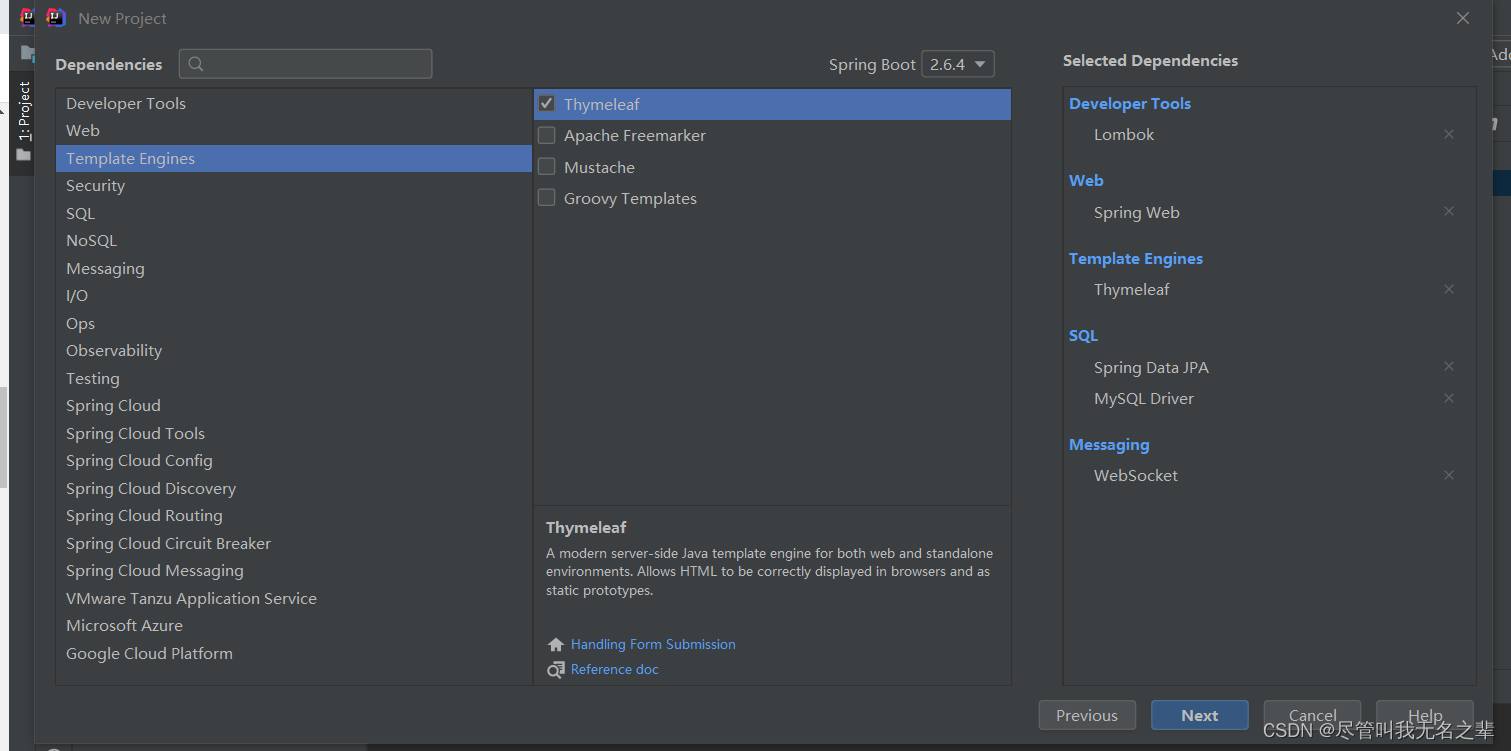Select Spring Cloud category
The image size is (1511, 751).
[294, 405]
